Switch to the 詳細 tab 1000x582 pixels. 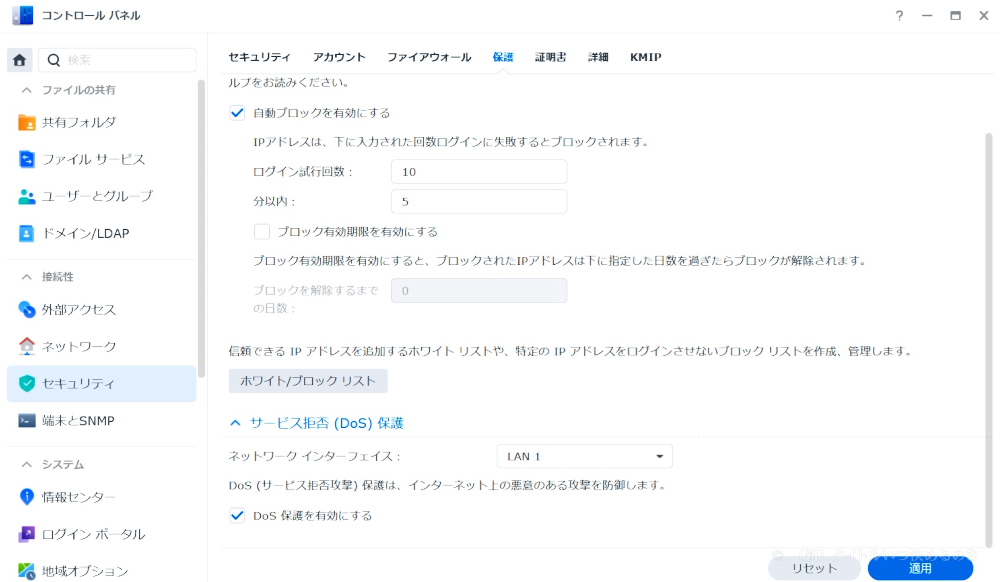598,57
